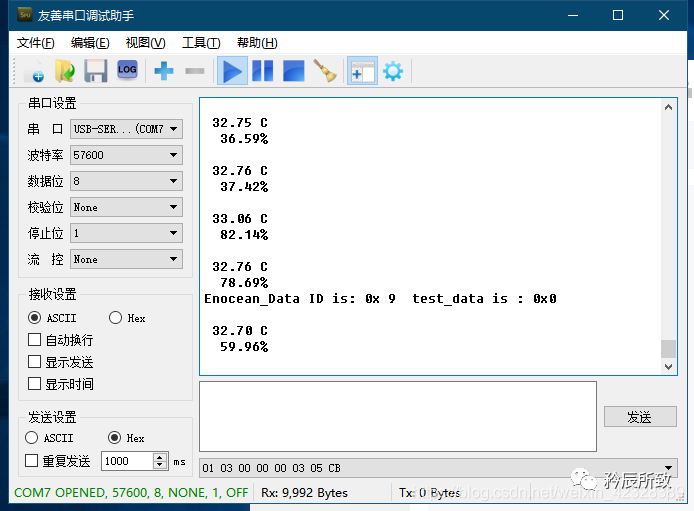Click the 32.75 C reading in output
This screenshot has height=511, width=694.
click(239, 123)
